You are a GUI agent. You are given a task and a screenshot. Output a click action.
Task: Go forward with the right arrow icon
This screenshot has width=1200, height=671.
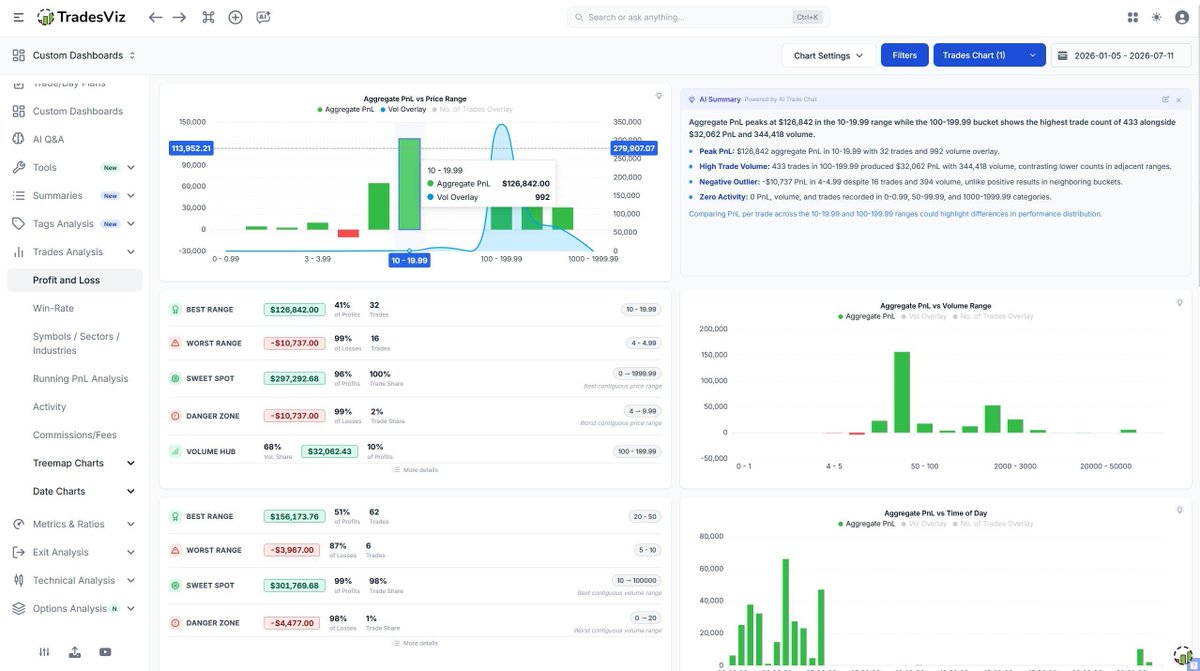pos(179,17)
